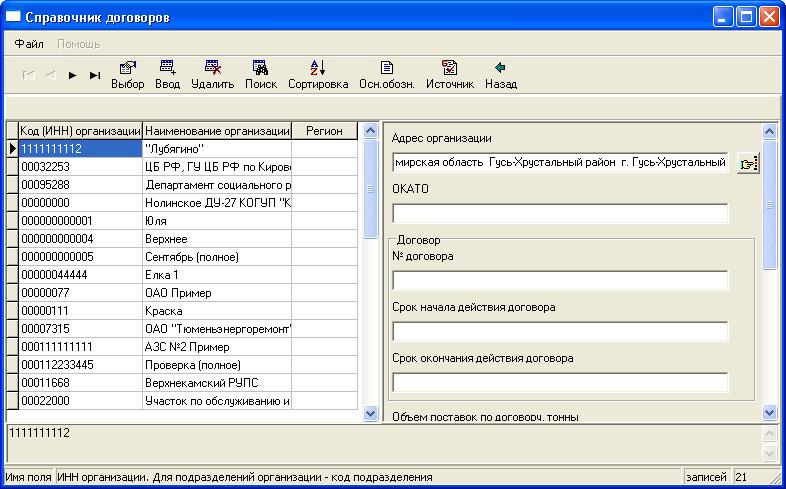Click the ОКАТО input field
The width and height of the screenshot is (786, 489).
(x=560, y=213)
